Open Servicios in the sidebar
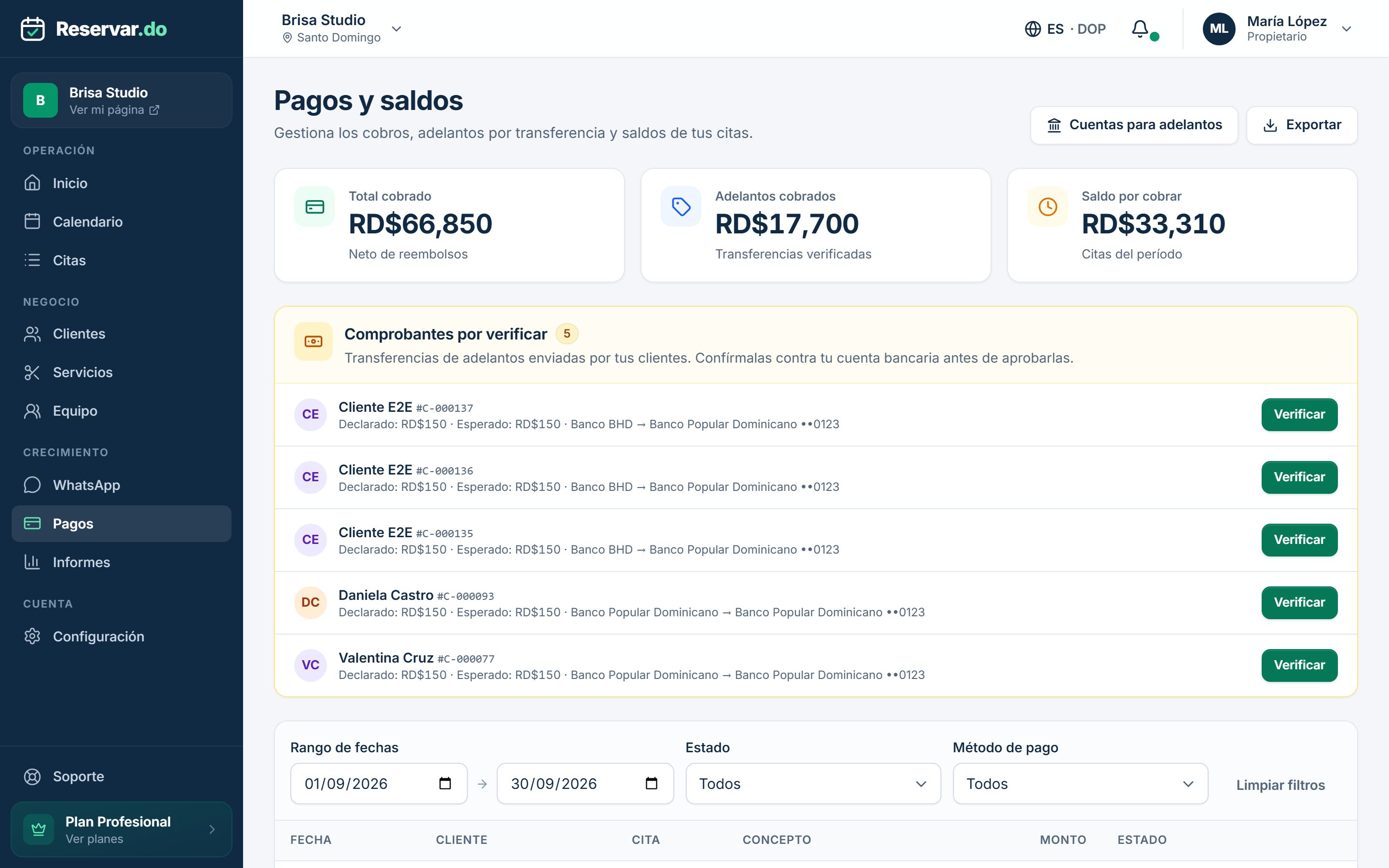 pos(121,372)
